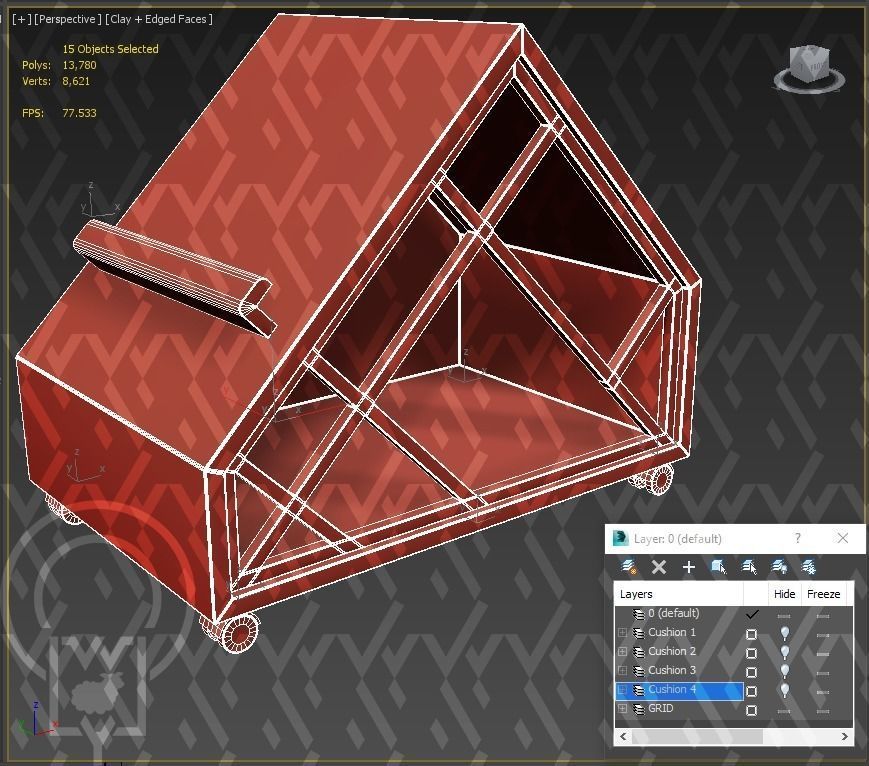Close the Layer dialog
The width and height of the screenshot is (869, 766).
pyautogui.click(x=843, y=538)
